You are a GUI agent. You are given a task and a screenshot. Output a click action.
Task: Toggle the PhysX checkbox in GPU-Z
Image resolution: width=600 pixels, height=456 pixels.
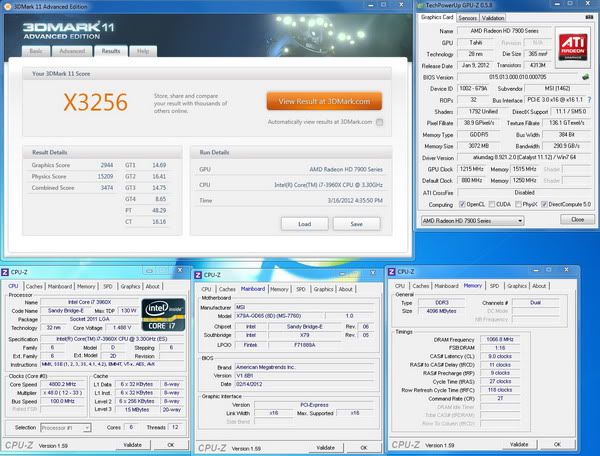[x=518, y=204]
